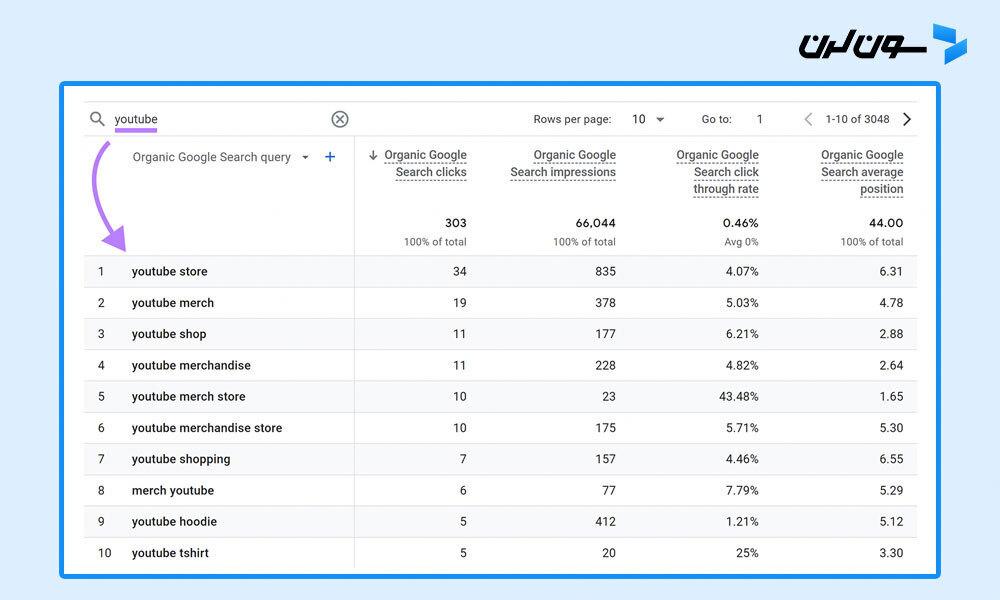Click the 228 impressions for youtube merchandise

[x=605, y=365]
